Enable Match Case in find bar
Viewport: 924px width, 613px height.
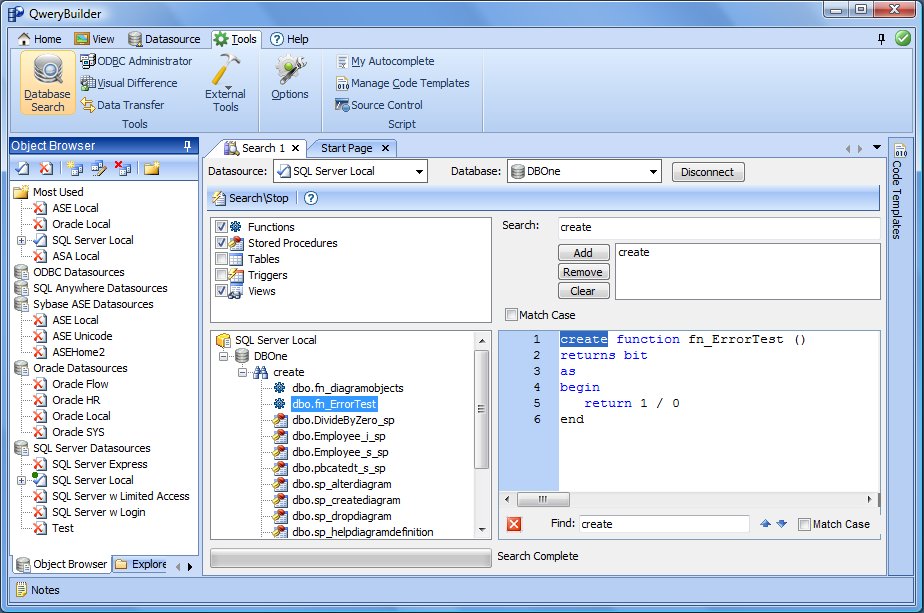pos(804,524)
